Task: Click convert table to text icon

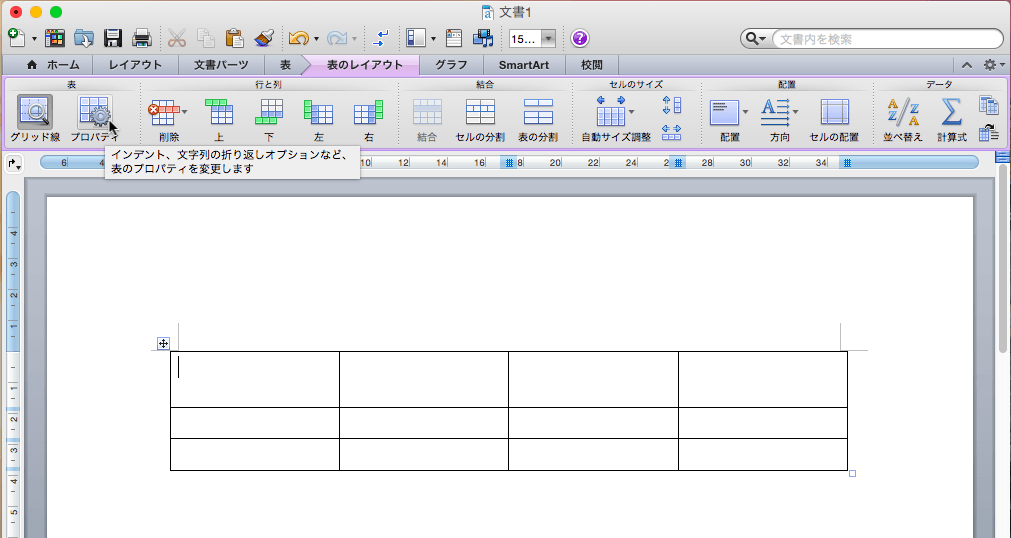Action: [x=988, y=132]
